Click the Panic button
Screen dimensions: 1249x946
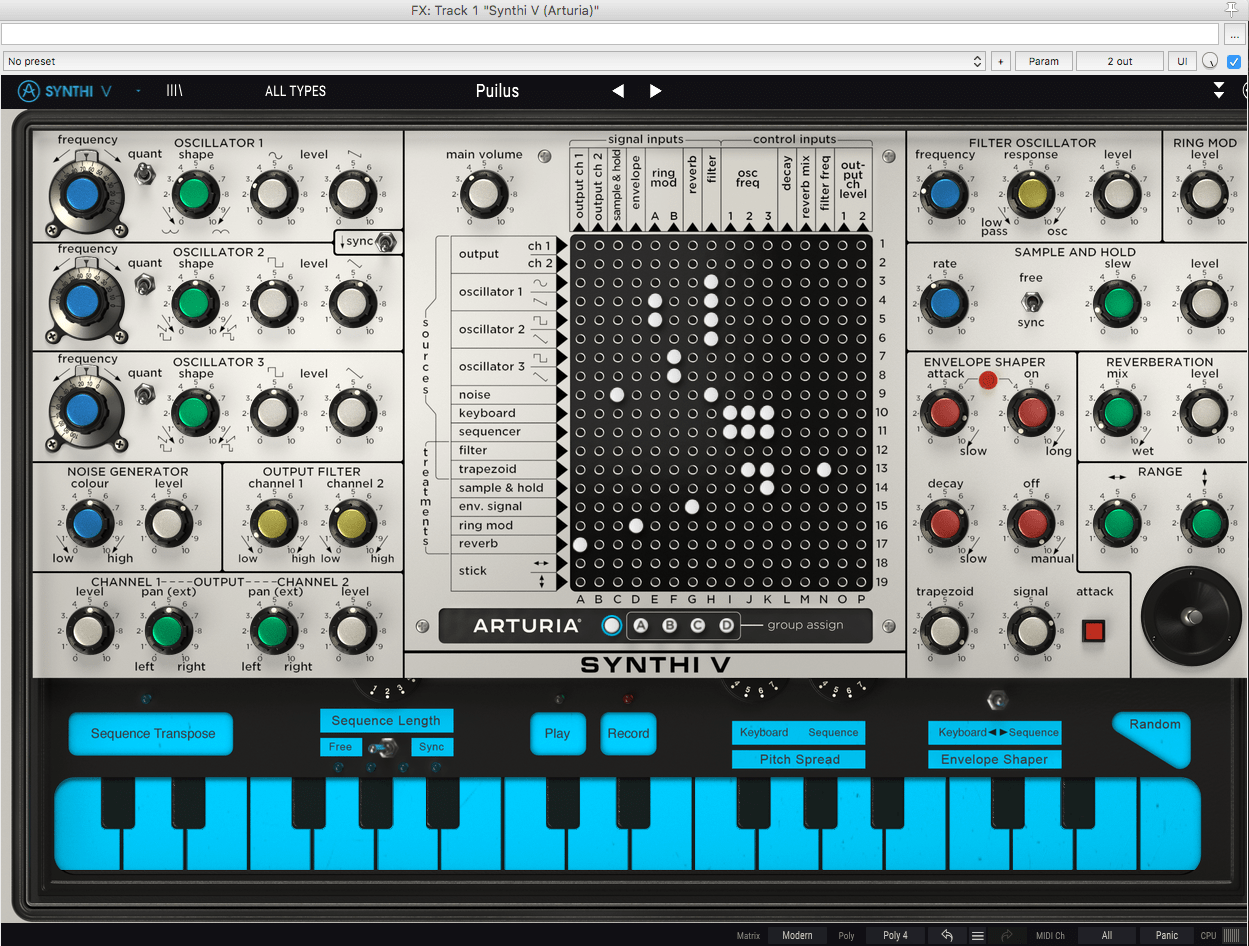pos(1167,935)
